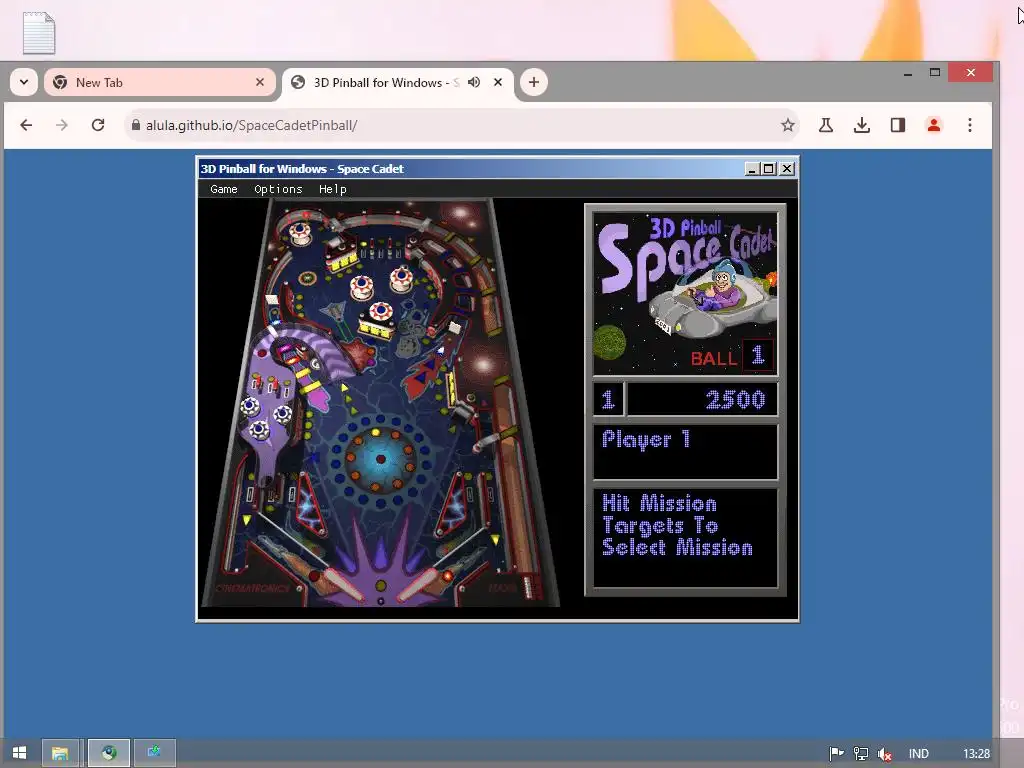Select the 3D Pinball for Windows tab
Screen dimensions: 1024x768
[398, 82]
